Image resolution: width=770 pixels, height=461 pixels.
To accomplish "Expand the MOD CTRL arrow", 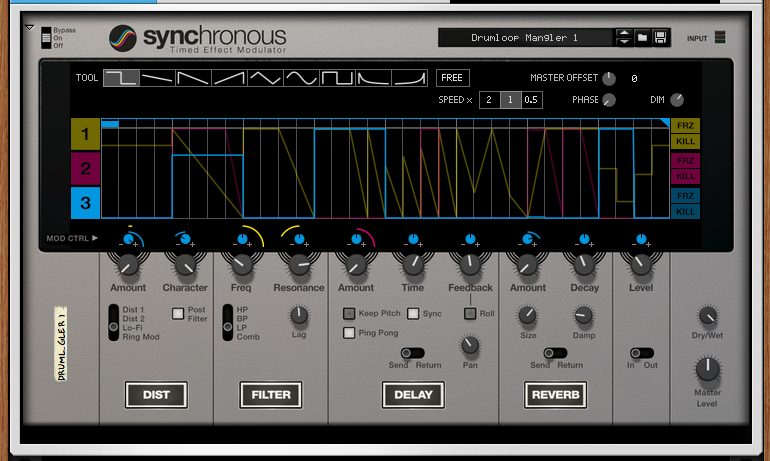I will click(x=95, y=238).
